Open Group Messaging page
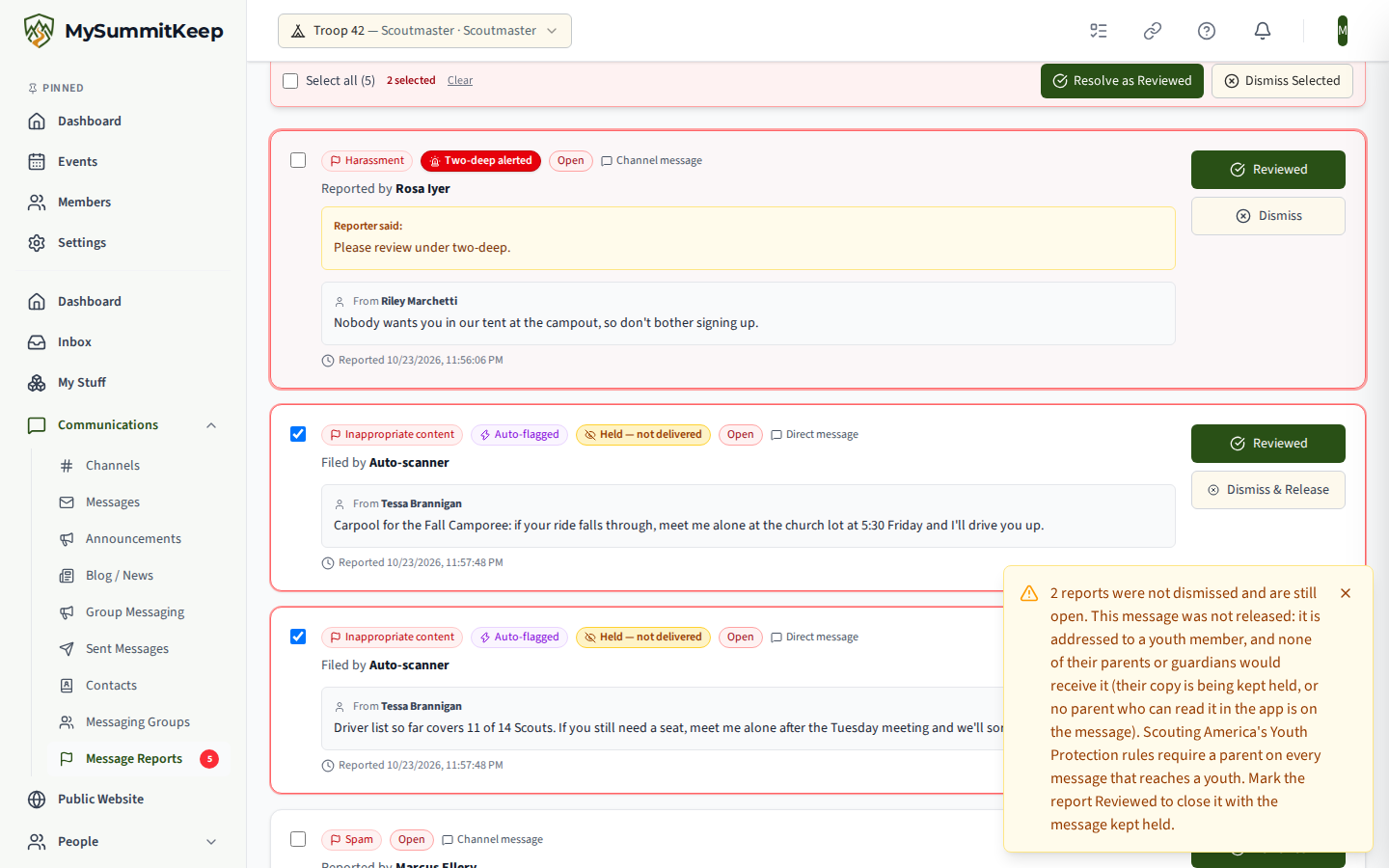This screenshot has width=1389, height=868. click(x=138, y=612)
